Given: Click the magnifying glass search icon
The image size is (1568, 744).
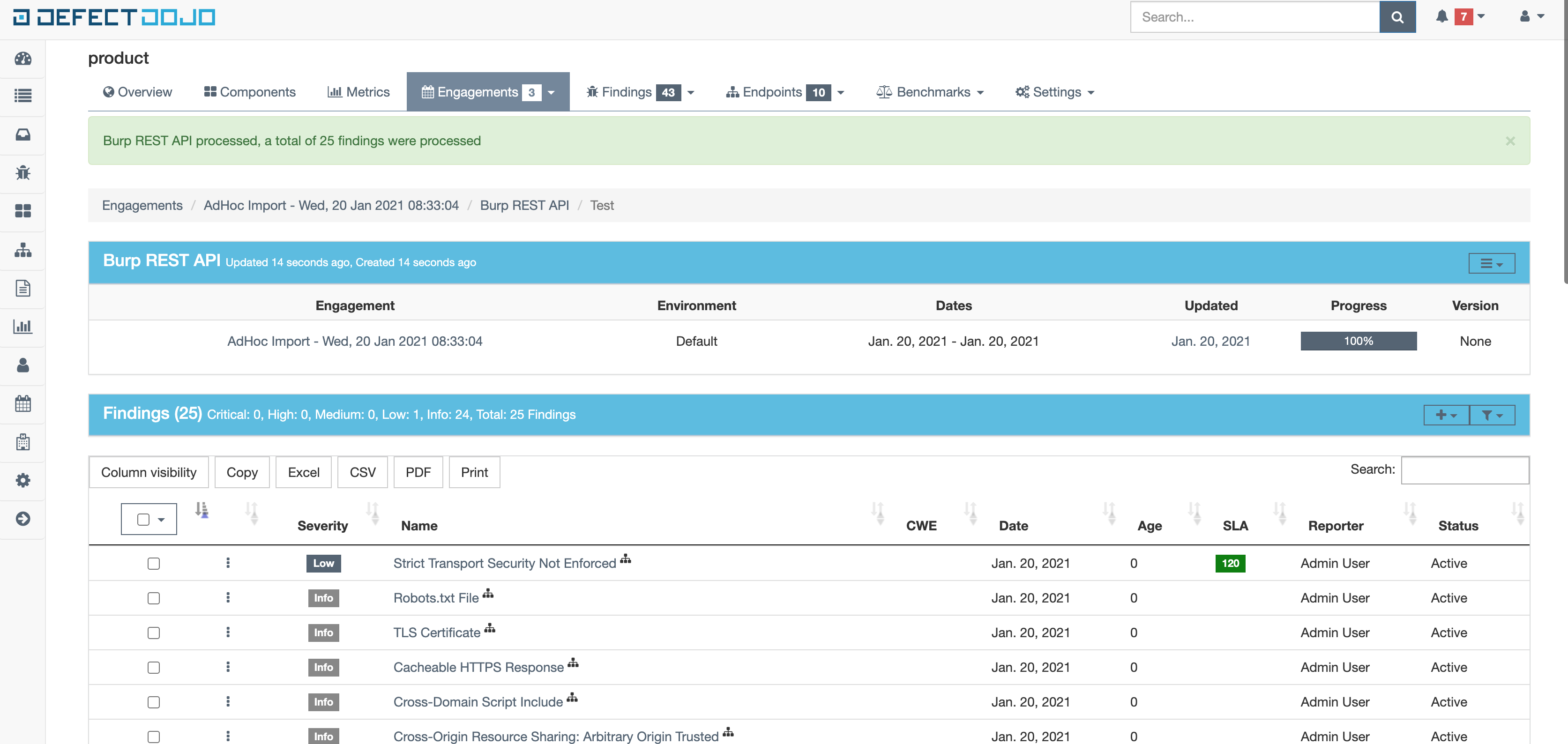Looking at the screenshot, I should point(1397,16).
